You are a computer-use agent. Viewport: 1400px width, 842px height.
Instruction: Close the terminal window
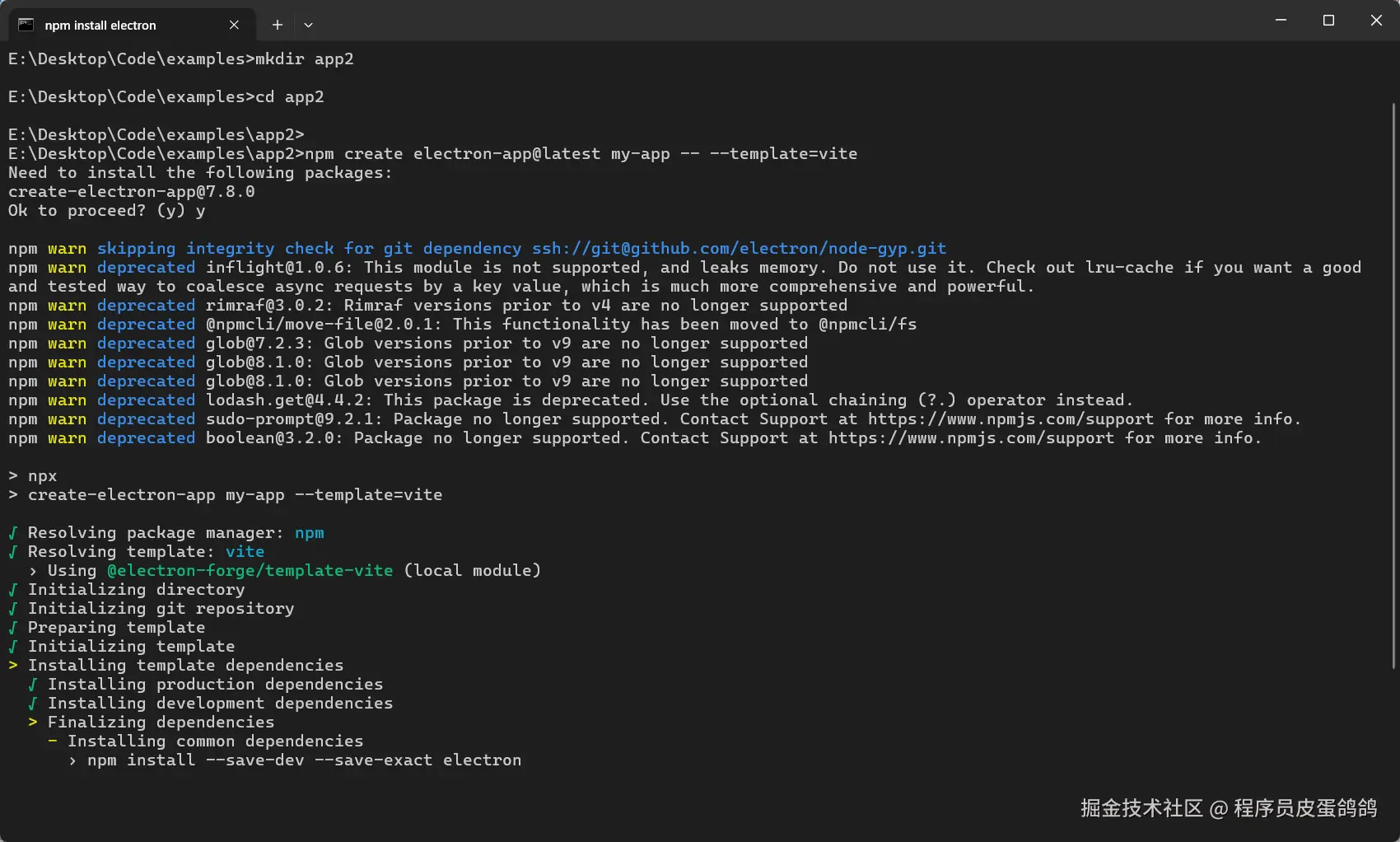1376,21
